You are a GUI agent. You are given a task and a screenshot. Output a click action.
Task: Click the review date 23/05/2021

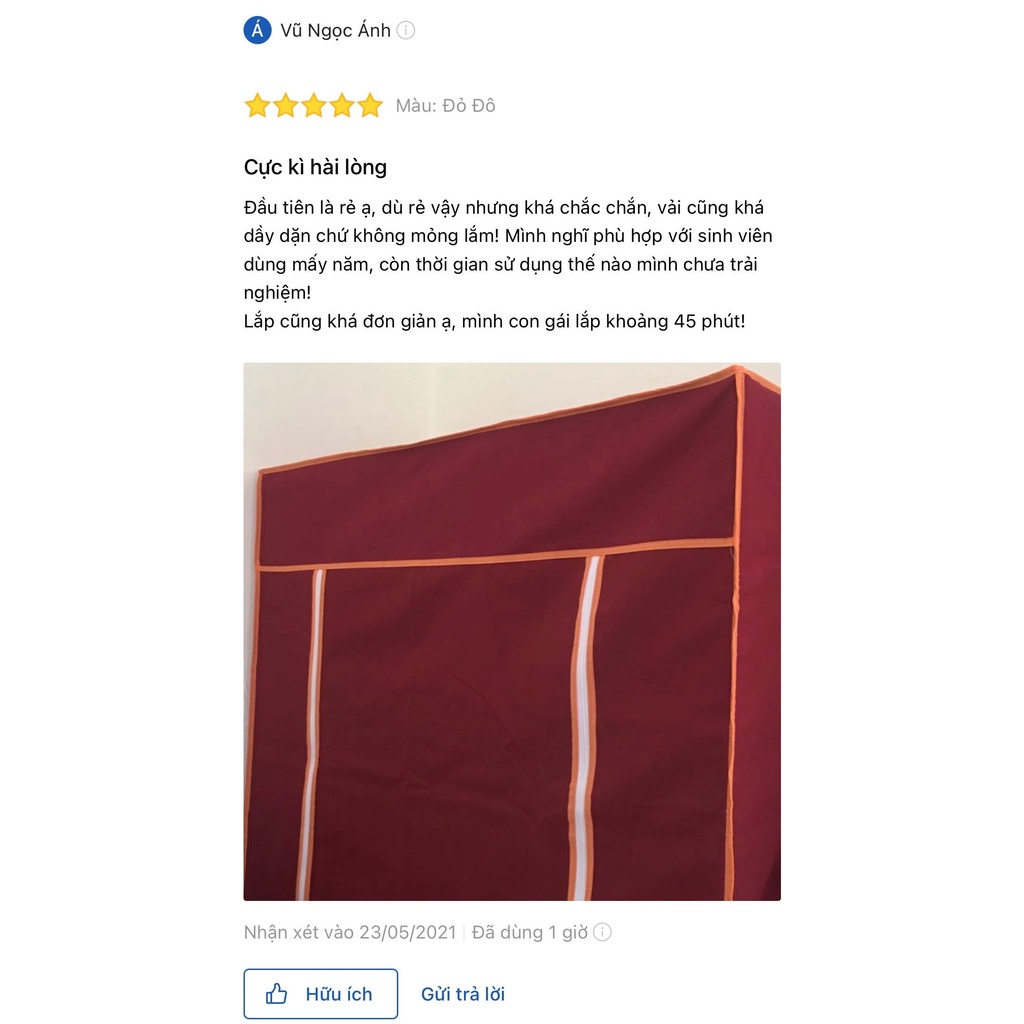pos(408,932)
